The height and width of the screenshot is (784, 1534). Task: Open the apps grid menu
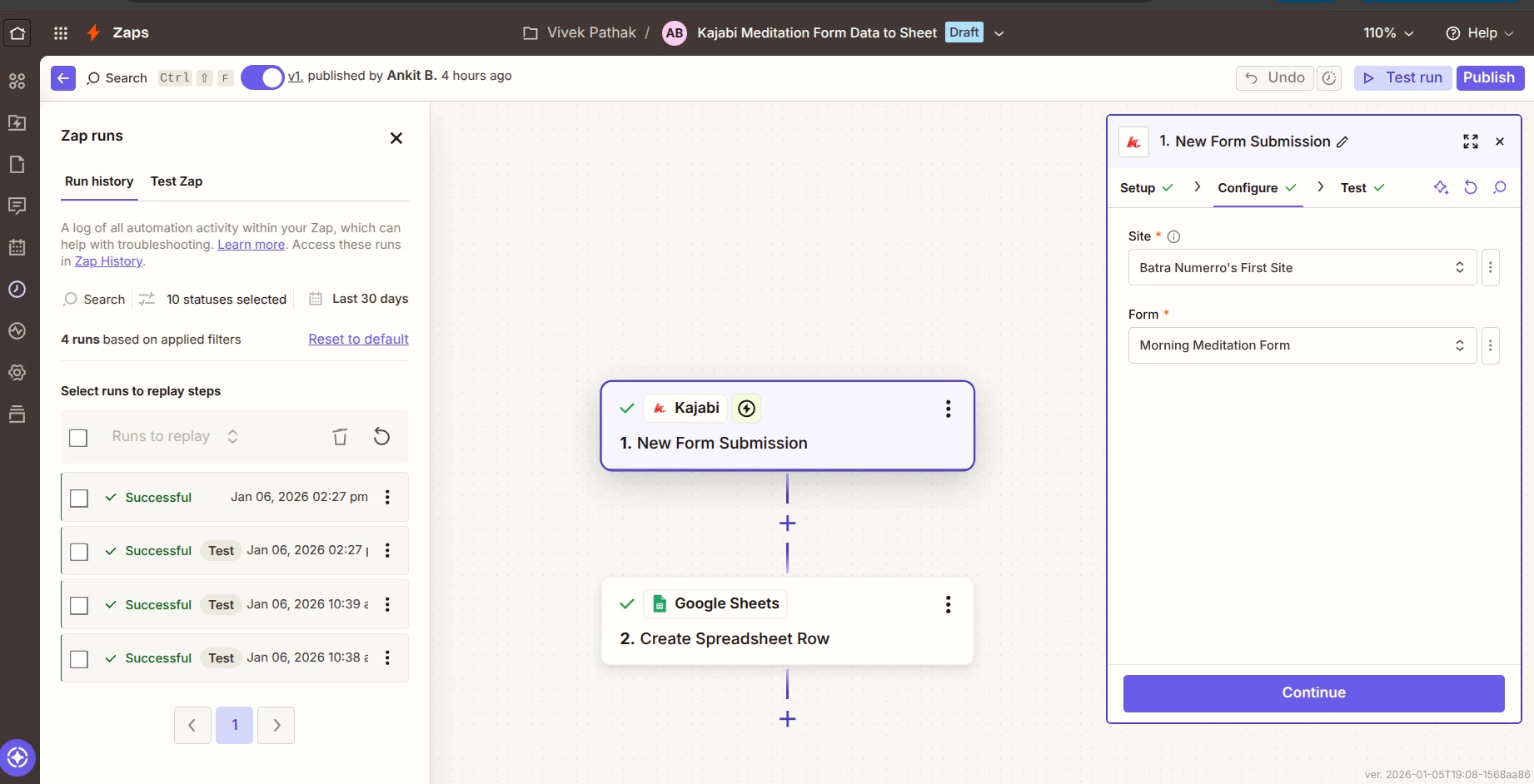pyautogui.click(x=61, y=33)
